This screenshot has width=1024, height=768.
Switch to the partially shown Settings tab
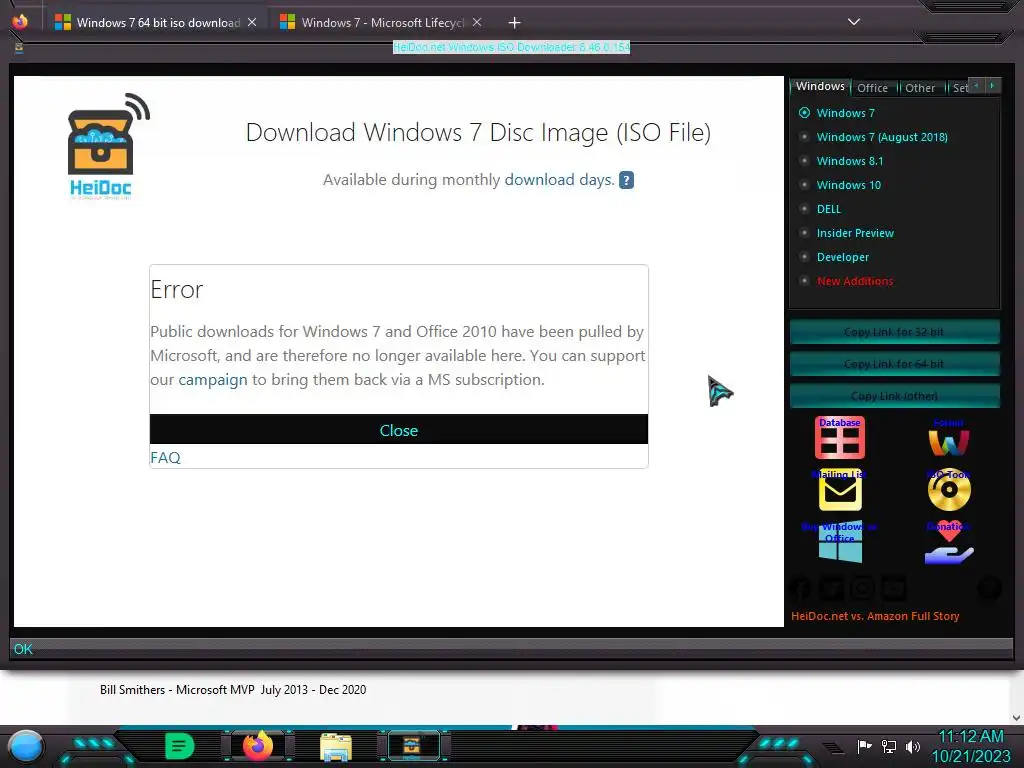point(959,88)
